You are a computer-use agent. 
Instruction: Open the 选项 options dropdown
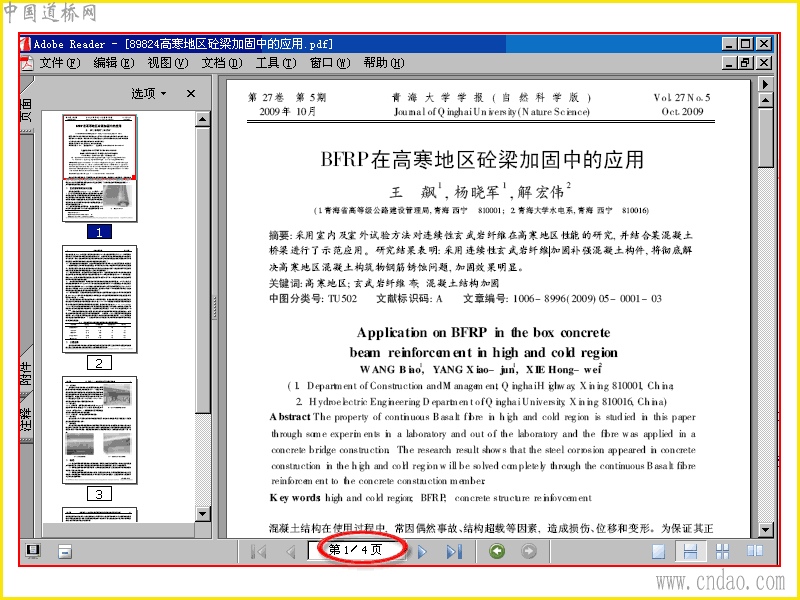point(149,93)
